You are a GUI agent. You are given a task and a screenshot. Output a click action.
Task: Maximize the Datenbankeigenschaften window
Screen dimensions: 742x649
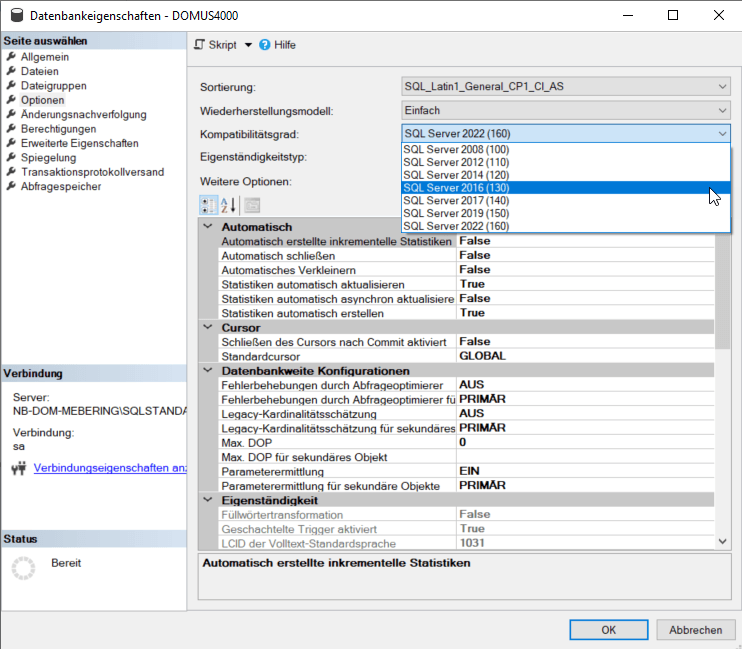point(672,15)
